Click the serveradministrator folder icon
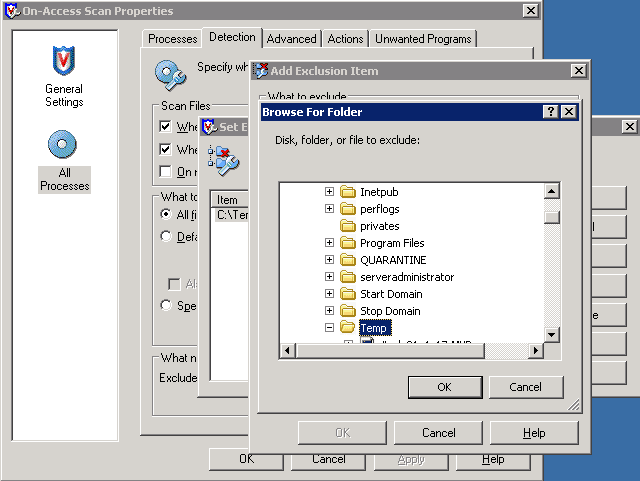 click(x=348, y=277)
